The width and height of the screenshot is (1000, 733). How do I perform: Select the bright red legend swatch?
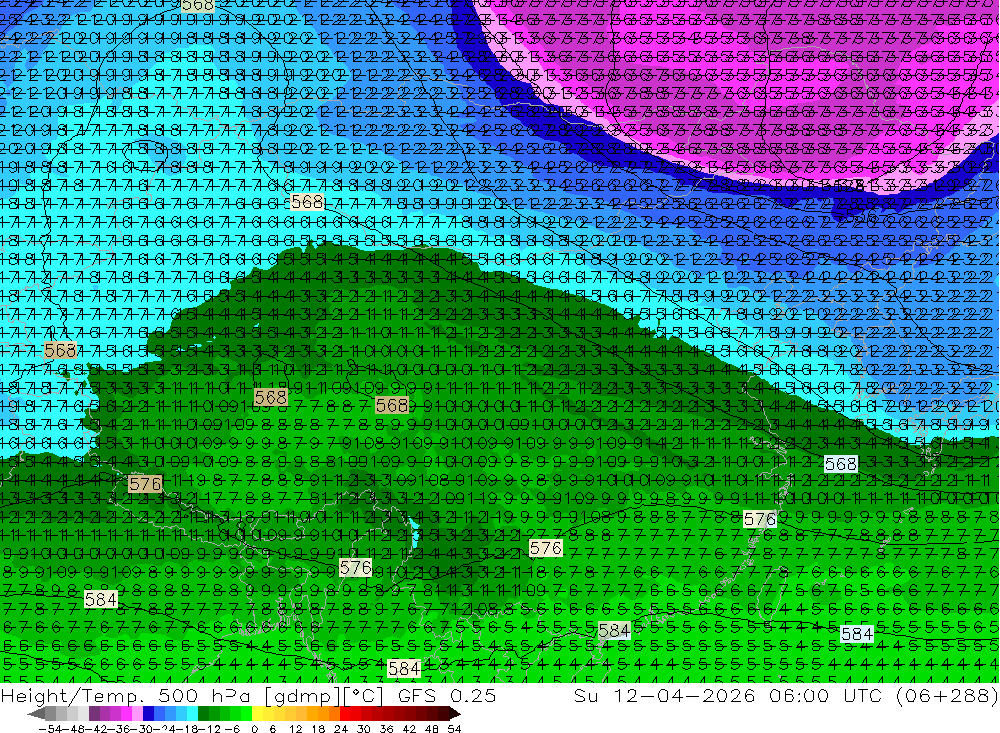coord(345,714)
